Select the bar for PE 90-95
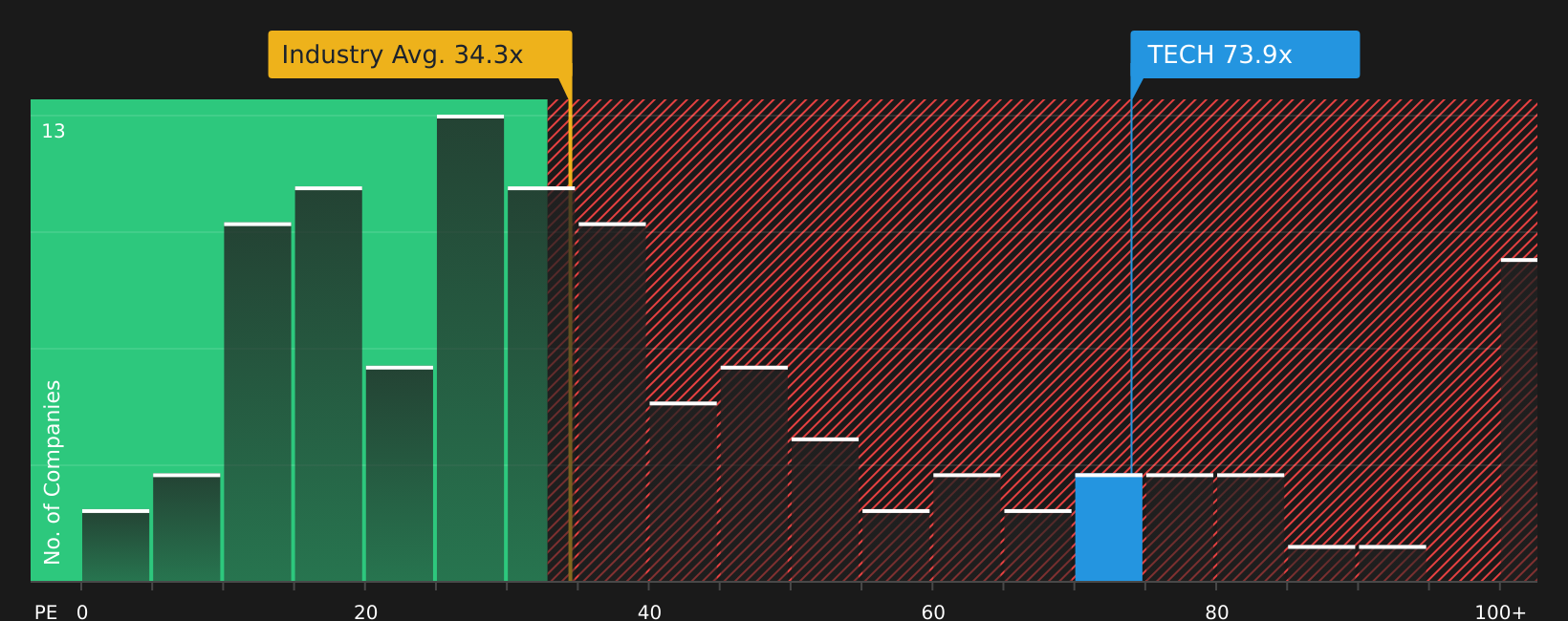 coord(1392,564)
